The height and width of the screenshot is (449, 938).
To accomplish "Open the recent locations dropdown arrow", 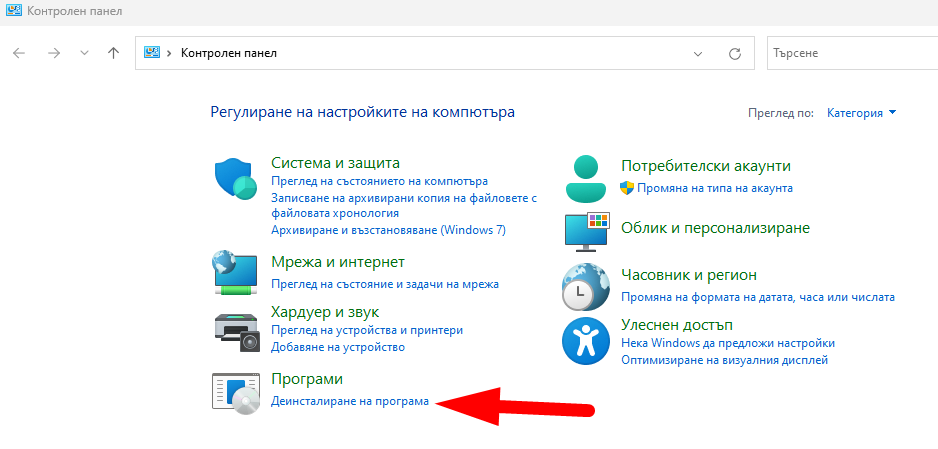I will [x=84, y=53].
